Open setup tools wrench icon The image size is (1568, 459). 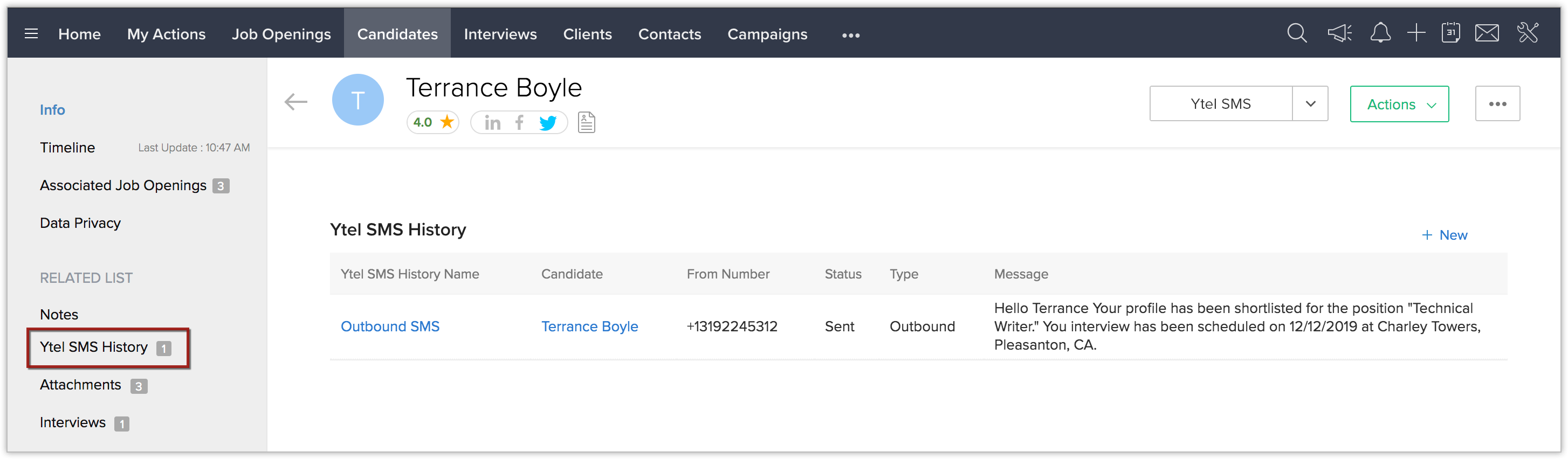[x=1528, y=33]
